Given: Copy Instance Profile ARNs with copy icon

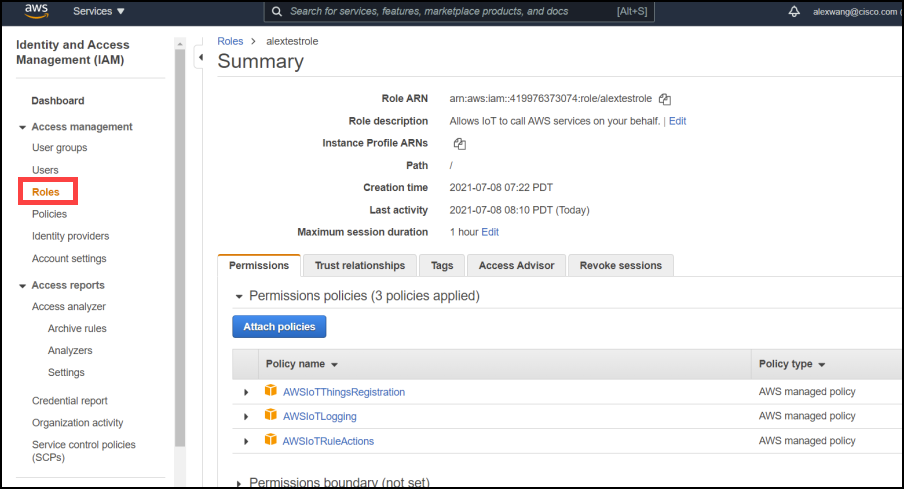Looking at the screenshot, I should (x=459, y=144).
